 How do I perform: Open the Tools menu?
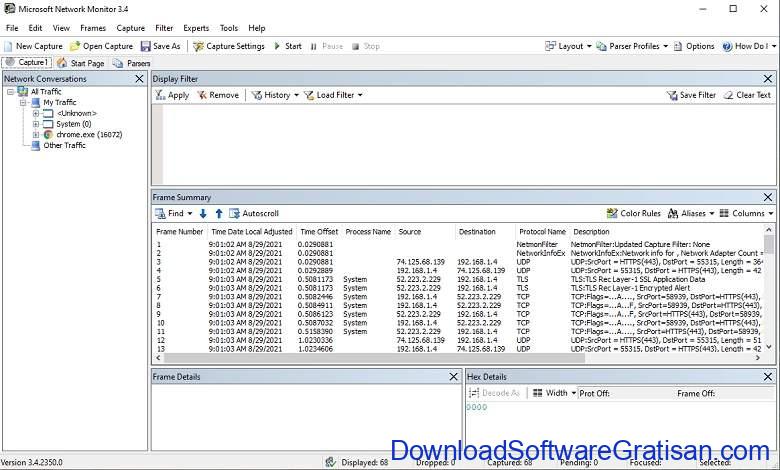coord(229,28)
